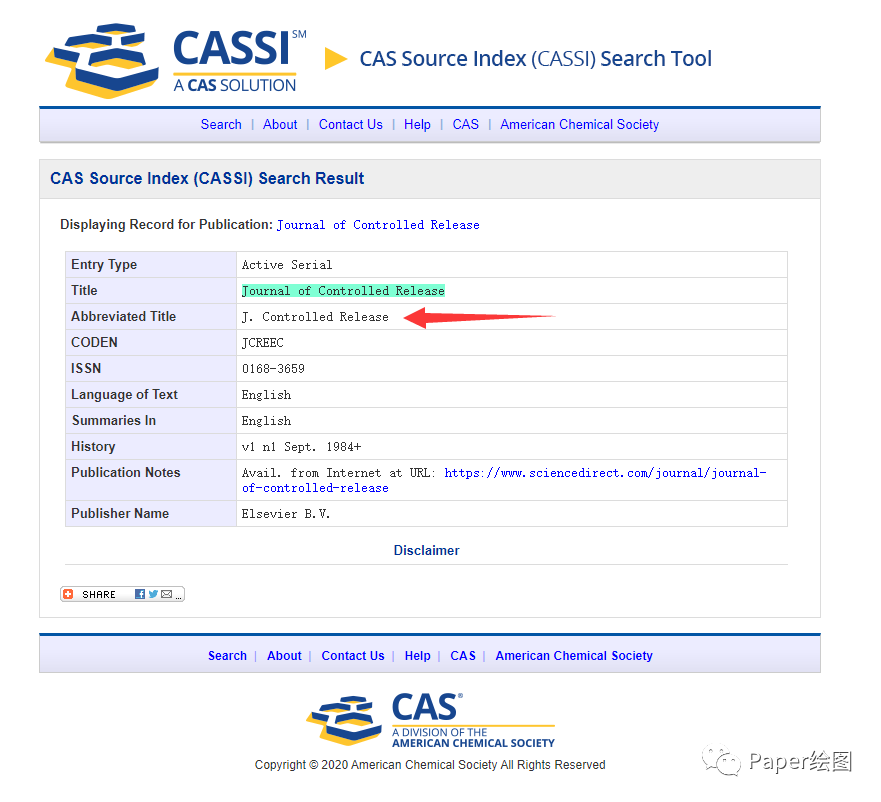The width and height of the screenshot is (881, 802).
Task: Click the CAS Source Index Search Tool title
Action: tap(535, 58)
